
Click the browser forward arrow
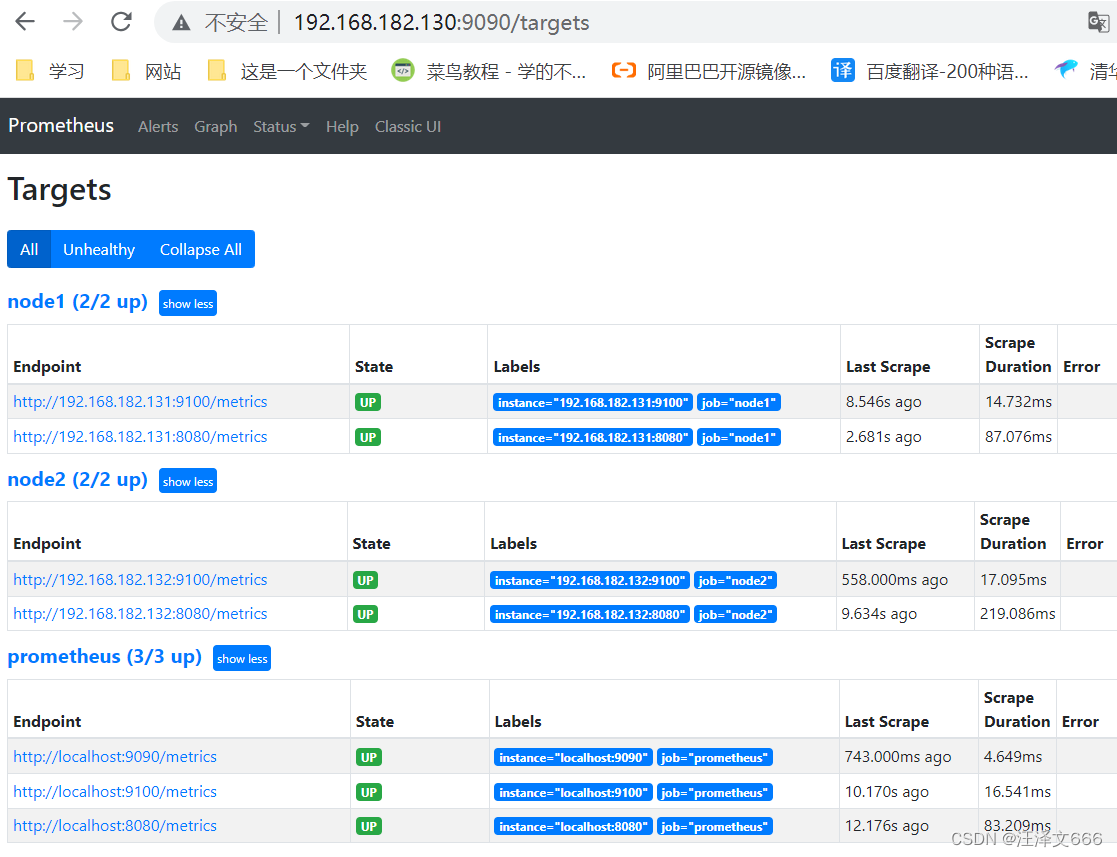73,22
